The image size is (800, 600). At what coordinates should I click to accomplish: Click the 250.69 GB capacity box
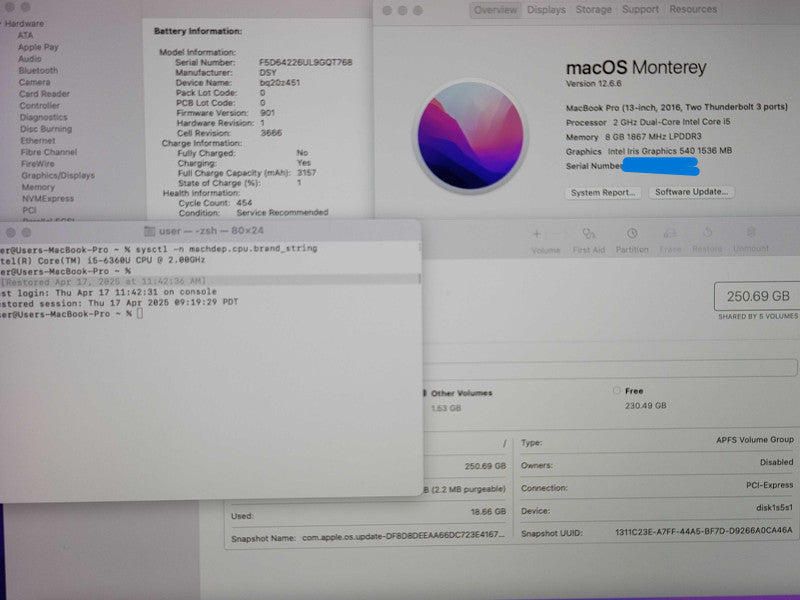tap(758, 296)
